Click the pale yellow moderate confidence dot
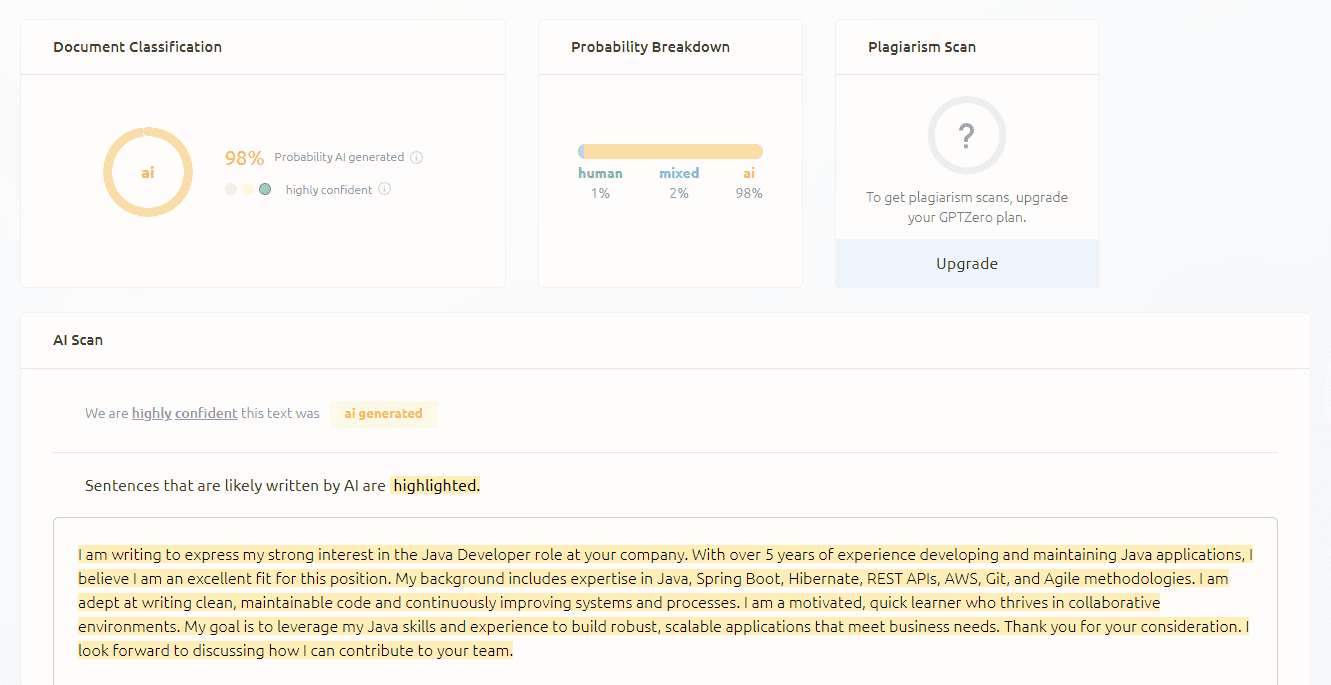The height and width of the screenshot is (685, 1331). tap(248, 189)
